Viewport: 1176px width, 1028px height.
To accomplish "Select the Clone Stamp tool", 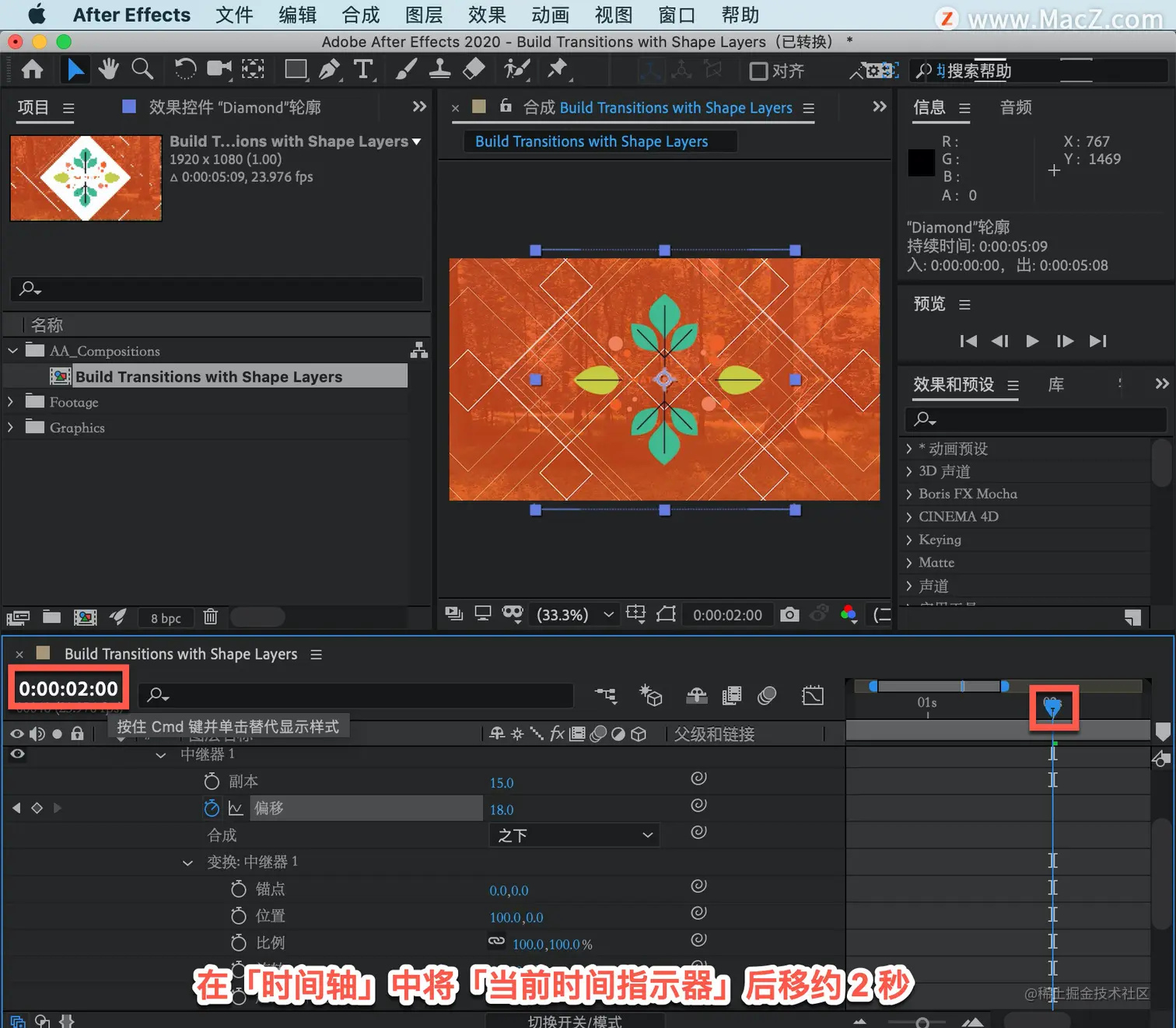I will pyautogui.click(x=439, y=69).
